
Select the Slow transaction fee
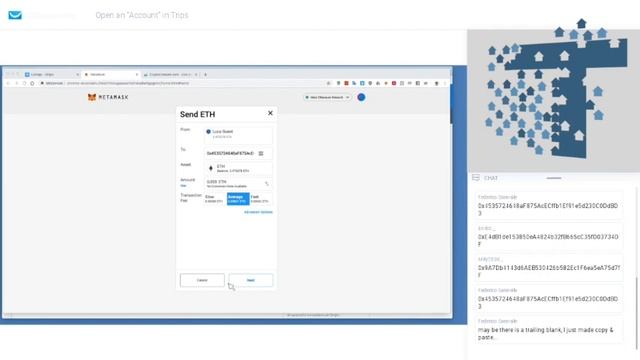215,199
